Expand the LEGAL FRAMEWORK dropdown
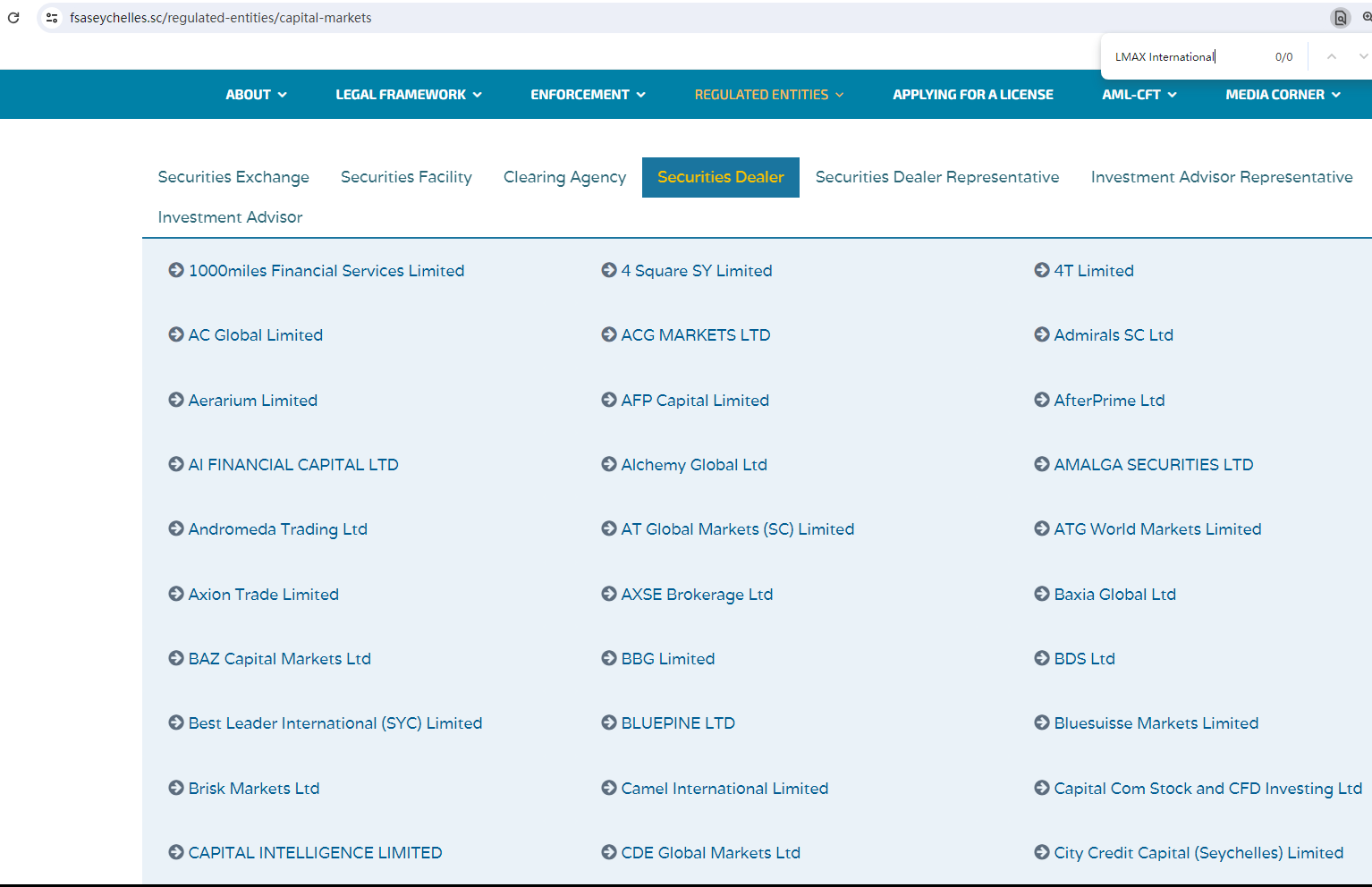This screenshot has height=887, width=1372. coord(409,95)
